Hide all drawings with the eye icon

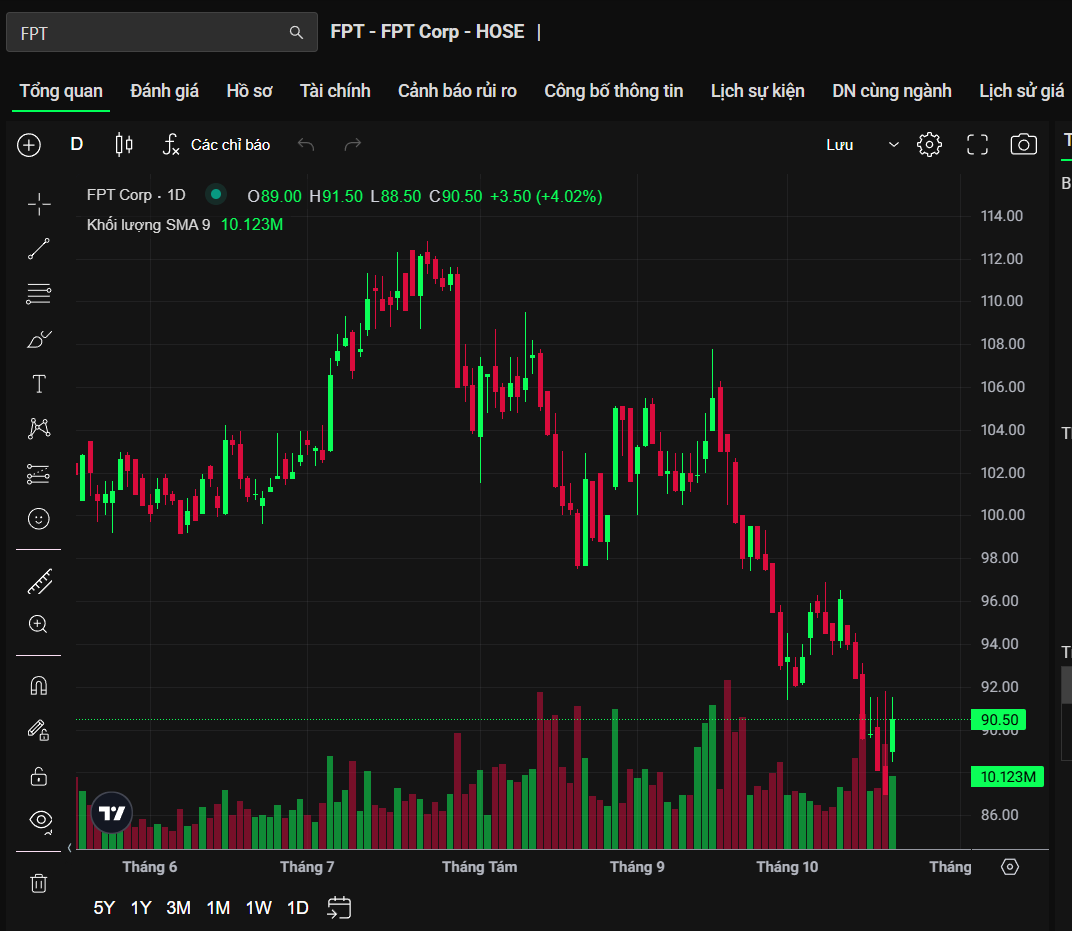40,821
